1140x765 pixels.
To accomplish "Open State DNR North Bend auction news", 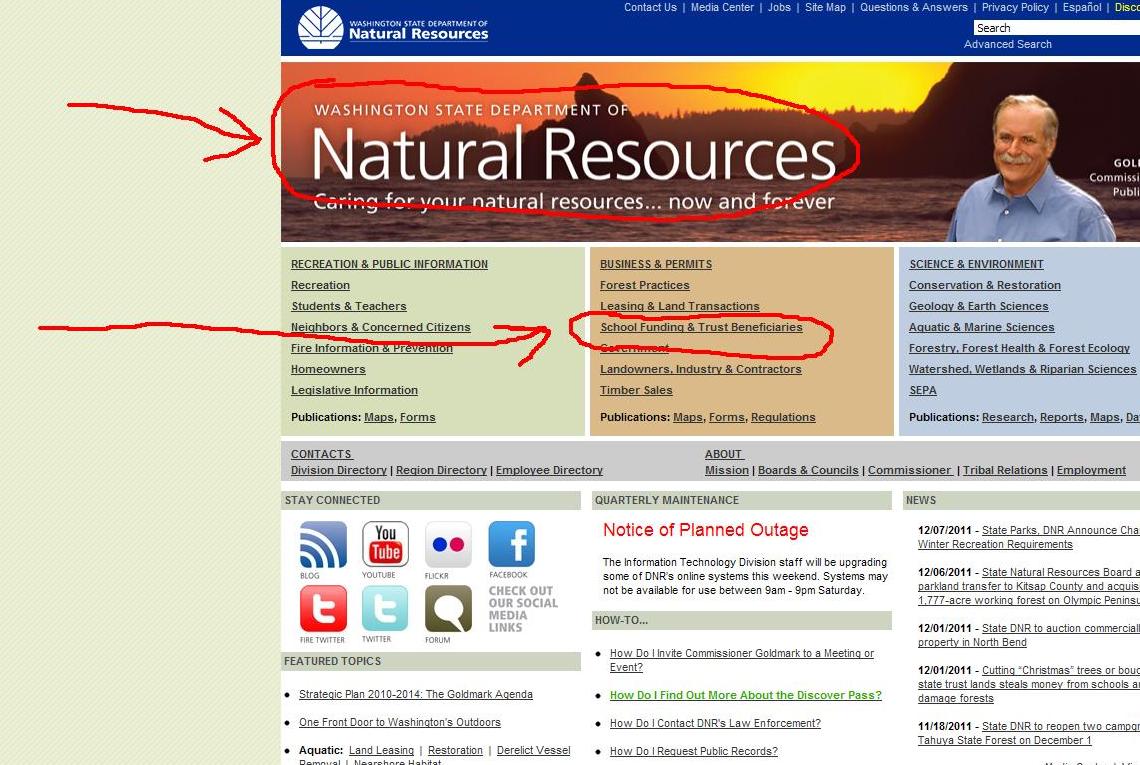I will click(1029, 636).
